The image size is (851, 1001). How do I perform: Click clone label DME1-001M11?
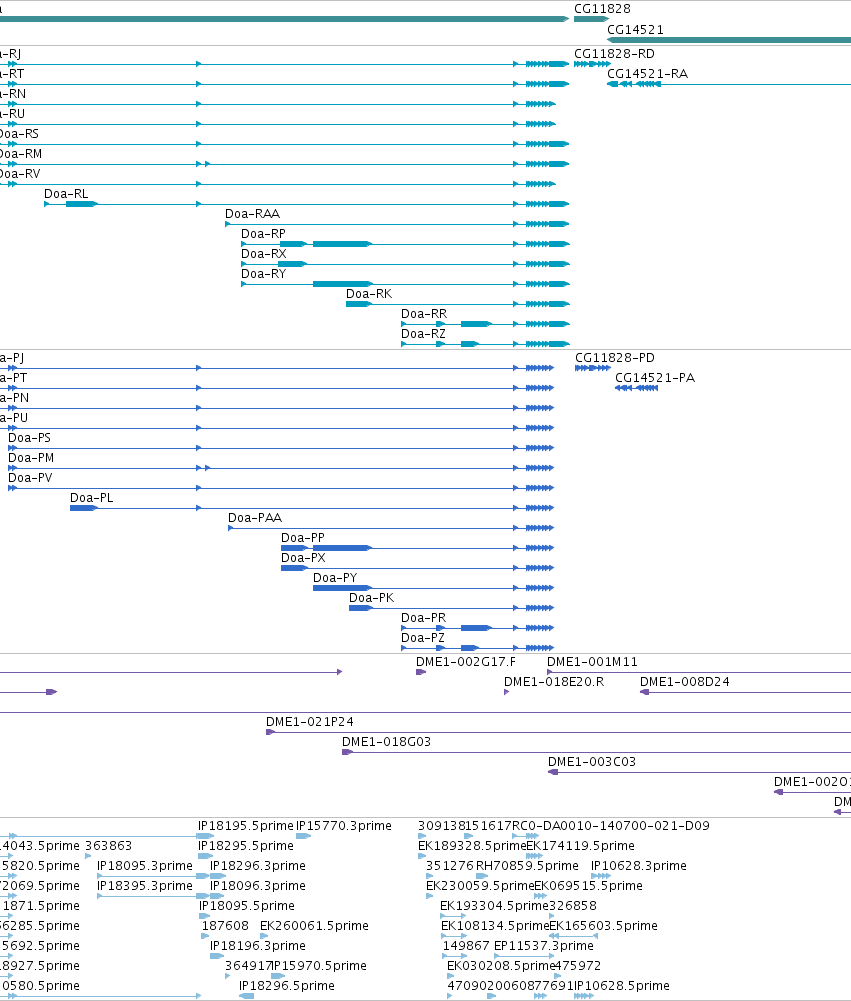pyautogui.click(x=592, y=662)
